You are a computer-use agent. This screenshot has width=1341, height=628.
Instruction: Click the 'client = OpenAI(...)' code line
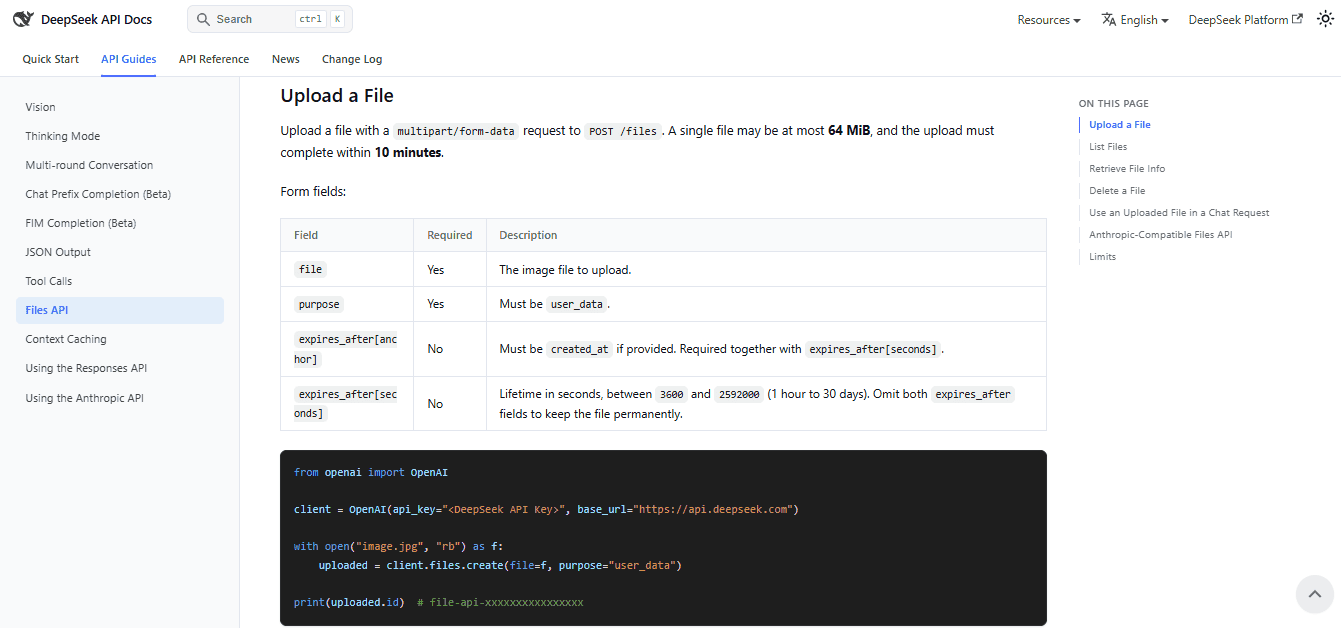click(x=546, y=509)
